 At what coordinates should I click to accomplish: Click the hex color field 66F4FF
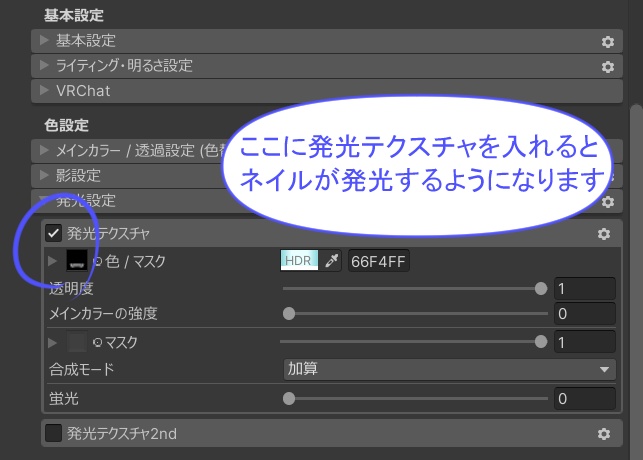click(x=379, y=261)
